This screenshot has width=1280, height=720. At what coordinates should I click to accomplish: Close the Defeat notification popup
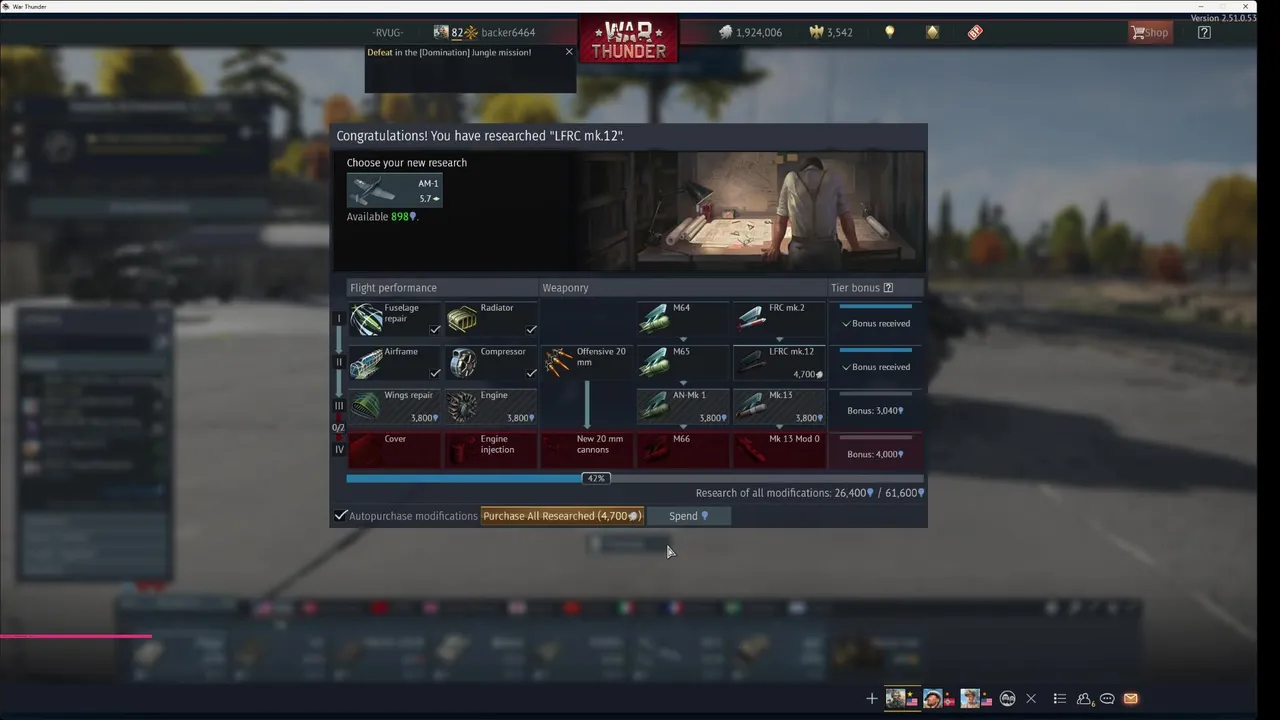tap(569, 52)
